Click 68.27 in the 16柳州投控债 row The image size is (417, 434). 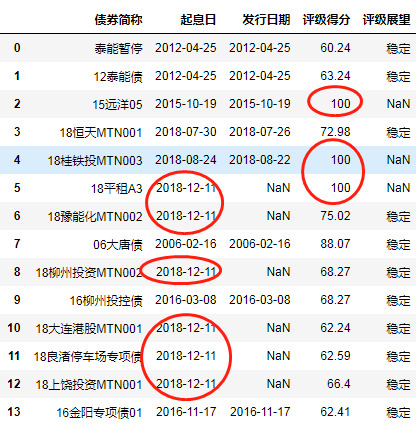click(335, 300)
